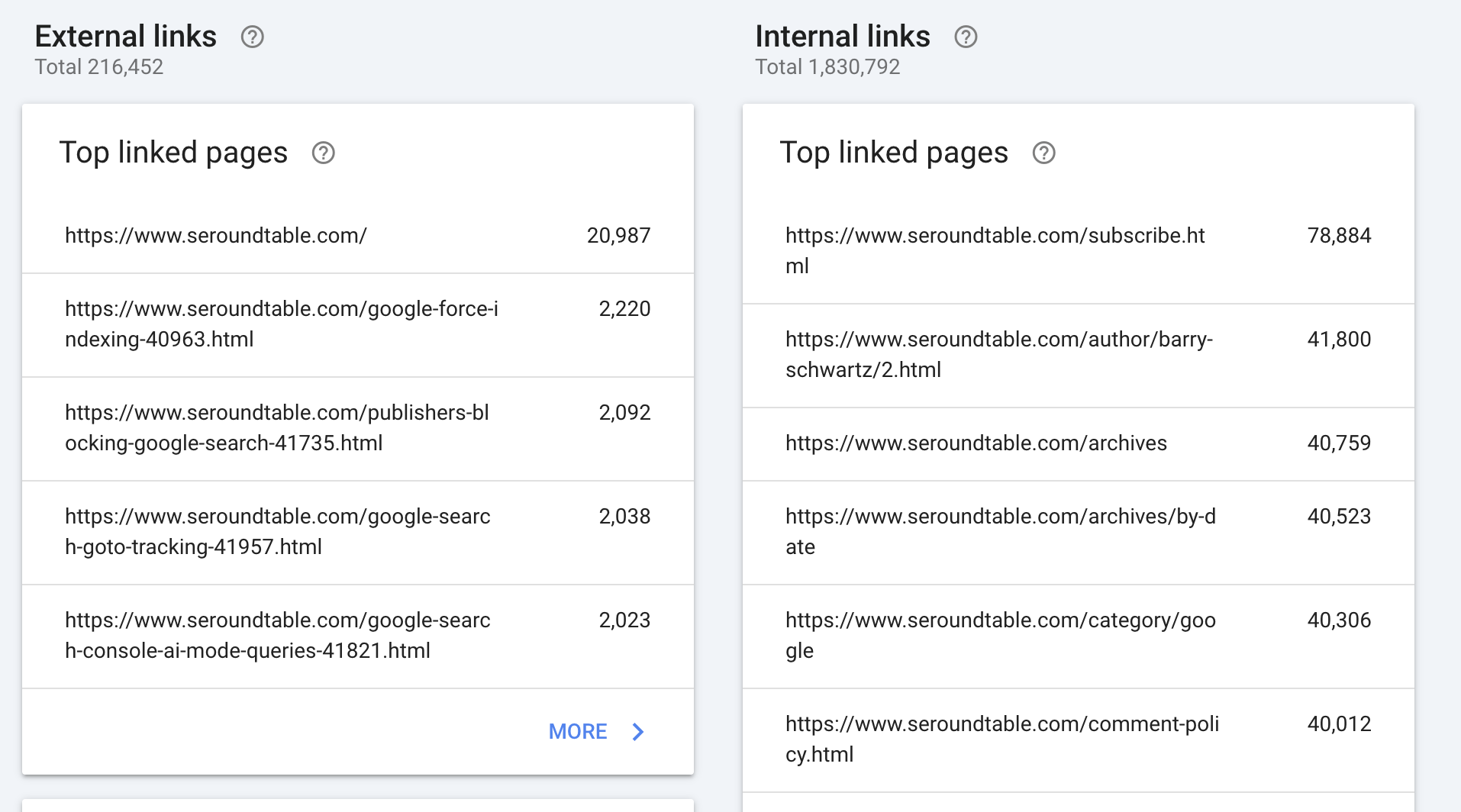Click the 41,800 link count
This screenshot has width=1461, height=812.
pos(1339,340)
